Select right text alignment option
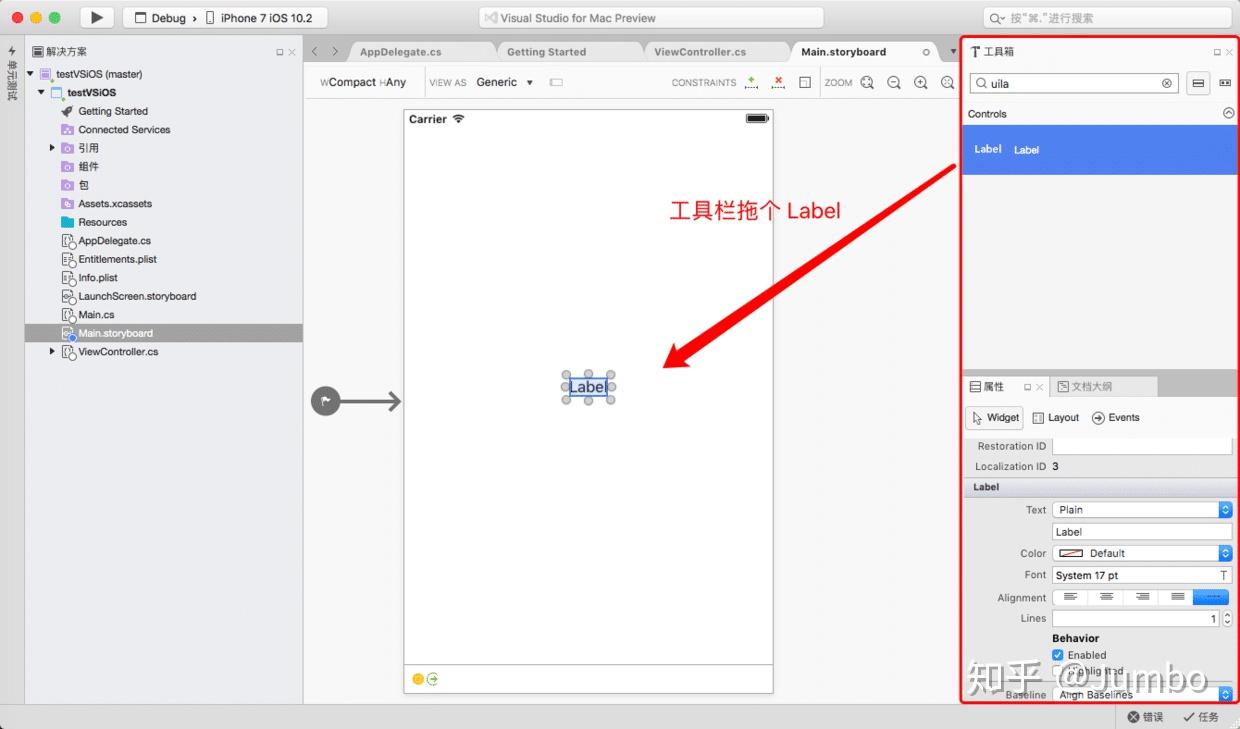Image resolution: width=1240 pixels, height=729 pixels. click(x=1141, y=597)
